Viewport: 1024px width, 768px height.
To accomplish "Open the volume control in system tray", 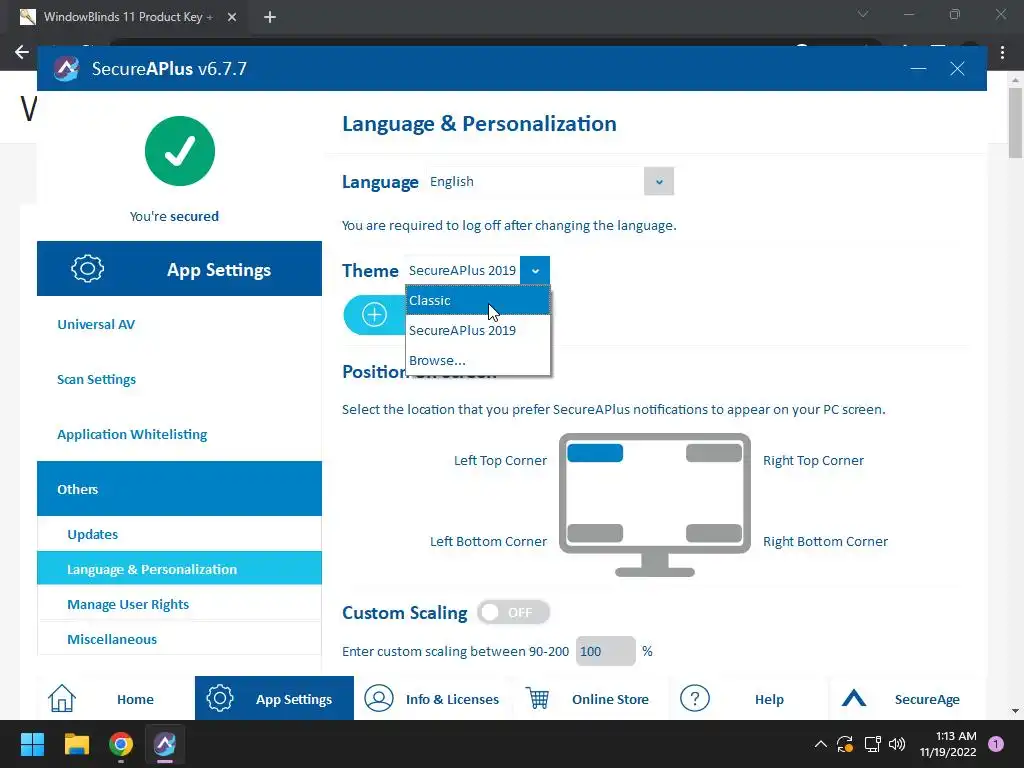I will coord(897,744).
